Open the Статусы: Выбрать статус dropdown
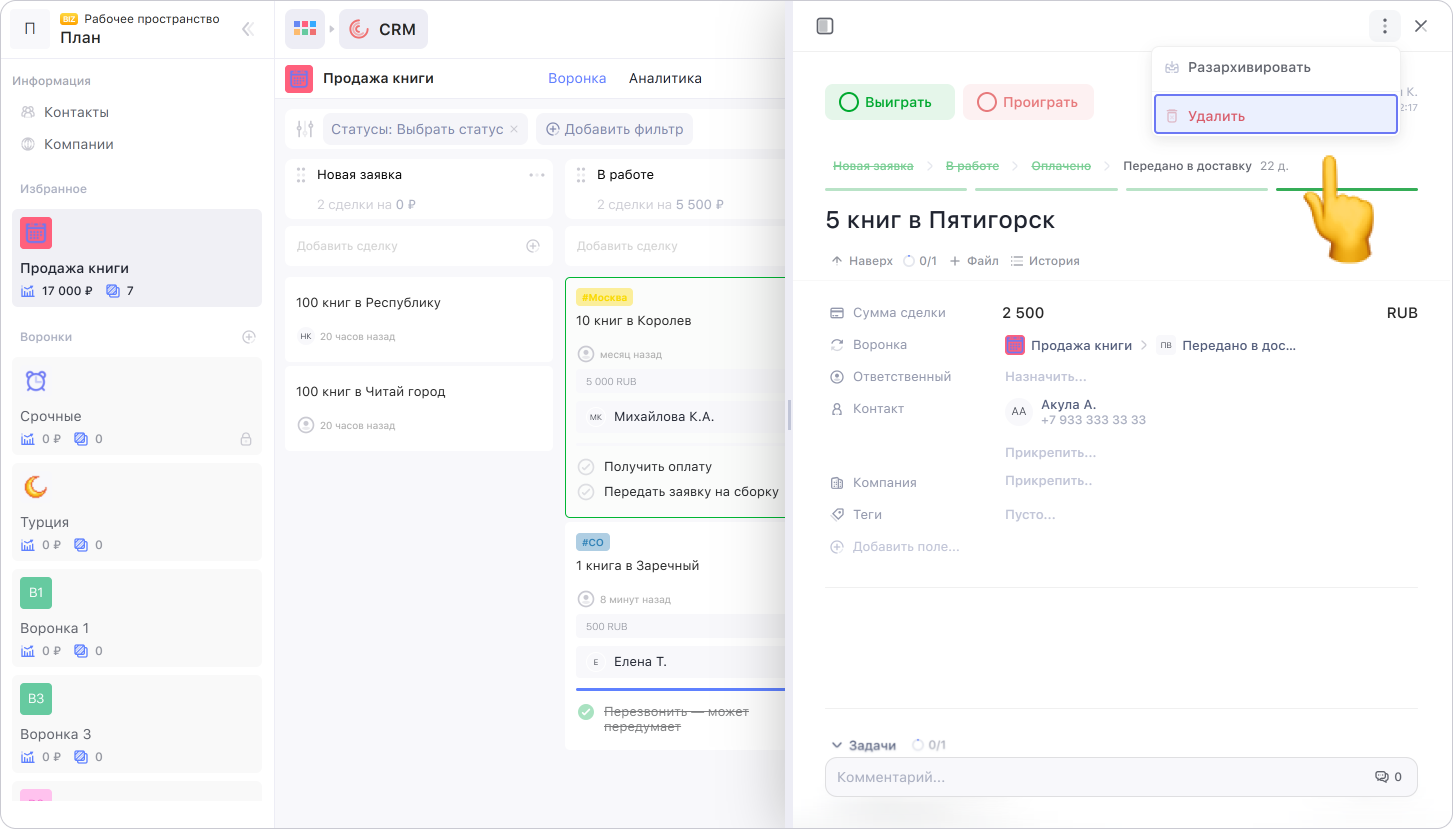The image size is (1453, 829). [416, 129]
